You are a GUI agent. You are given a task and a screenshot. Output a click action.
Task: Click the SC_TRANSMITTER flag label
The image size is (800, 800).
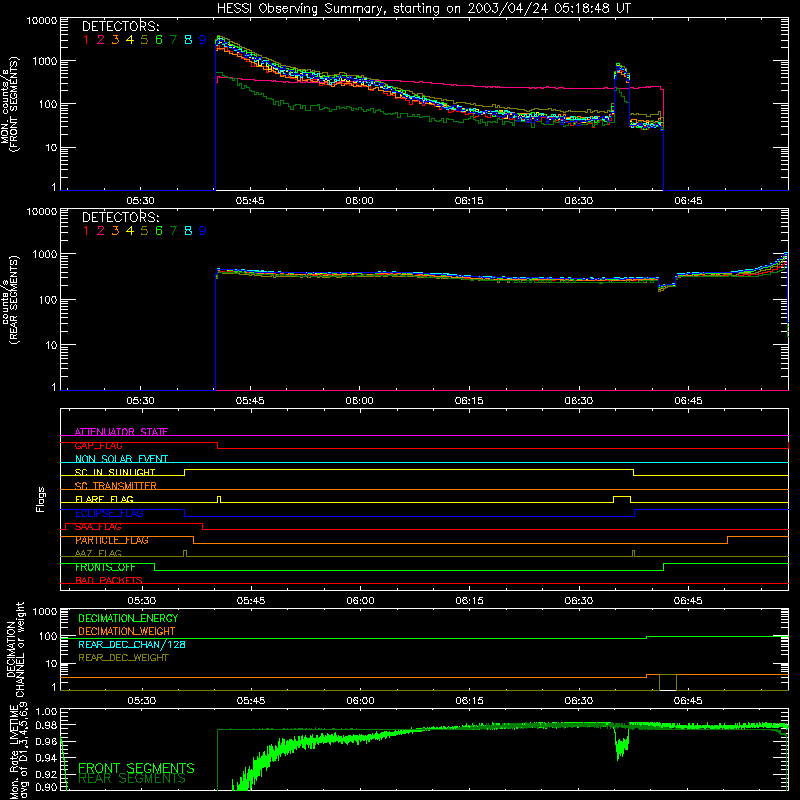116,486
